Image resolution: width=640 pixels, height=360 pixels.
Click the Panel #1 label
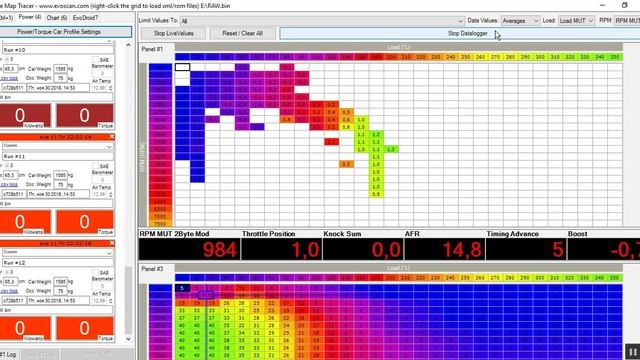point(152,49)
